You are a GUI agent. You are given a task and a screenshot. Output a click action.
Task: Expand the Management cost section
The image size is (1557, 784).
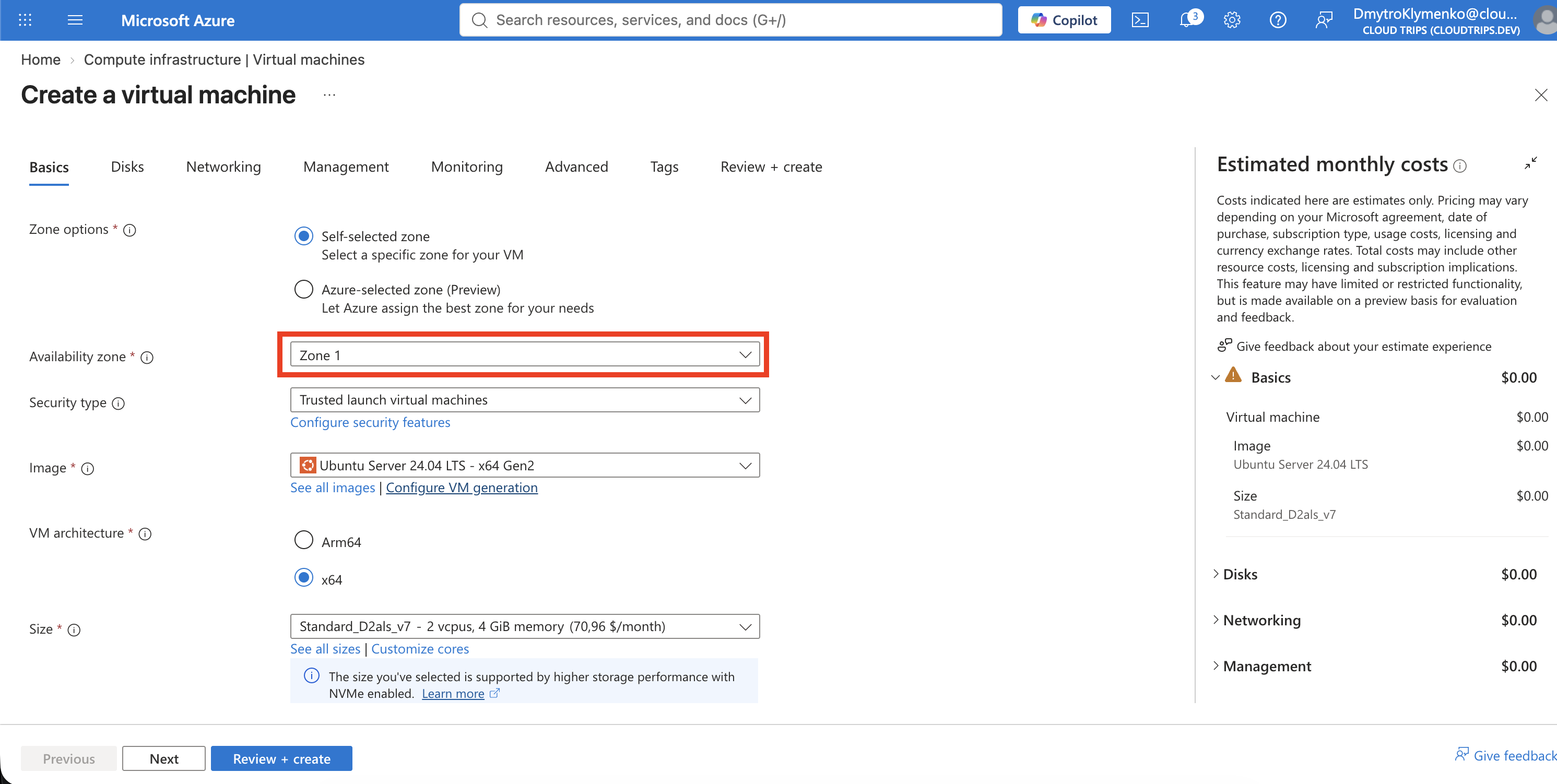coord(1216,666)
